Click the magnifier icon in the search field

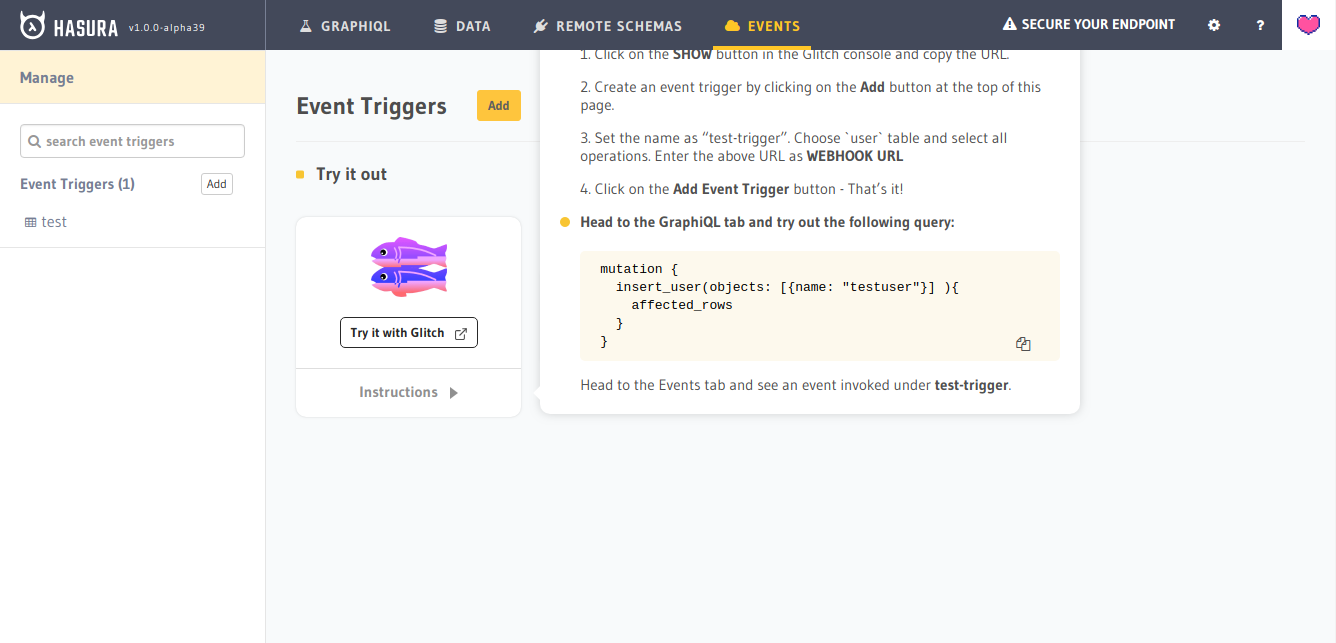(34, 141)
